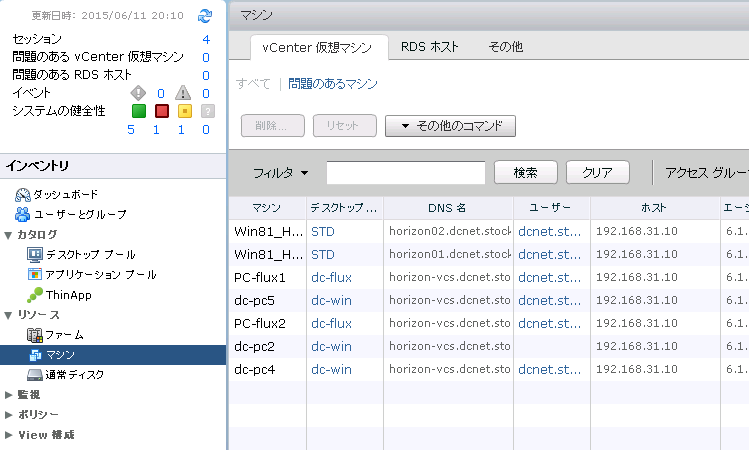The image size is (749, 450).
Task: Open the Application Pools icon
Action: pos(35,274)
